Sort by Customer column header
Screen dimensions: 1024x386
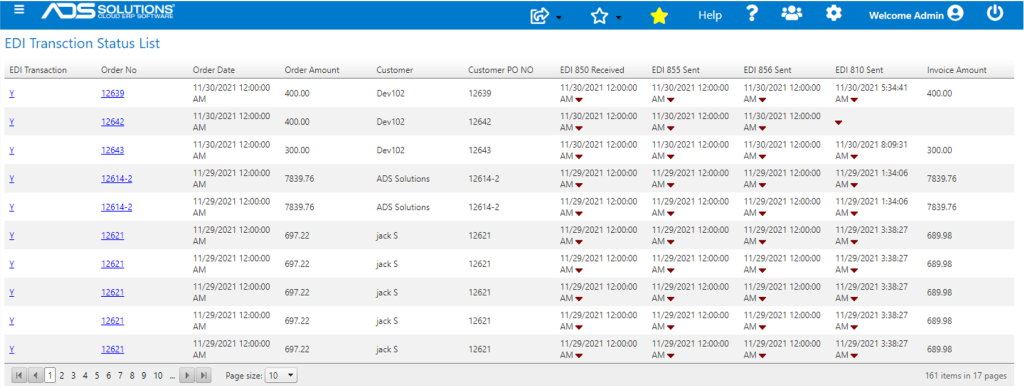click(x=394, y=70)
